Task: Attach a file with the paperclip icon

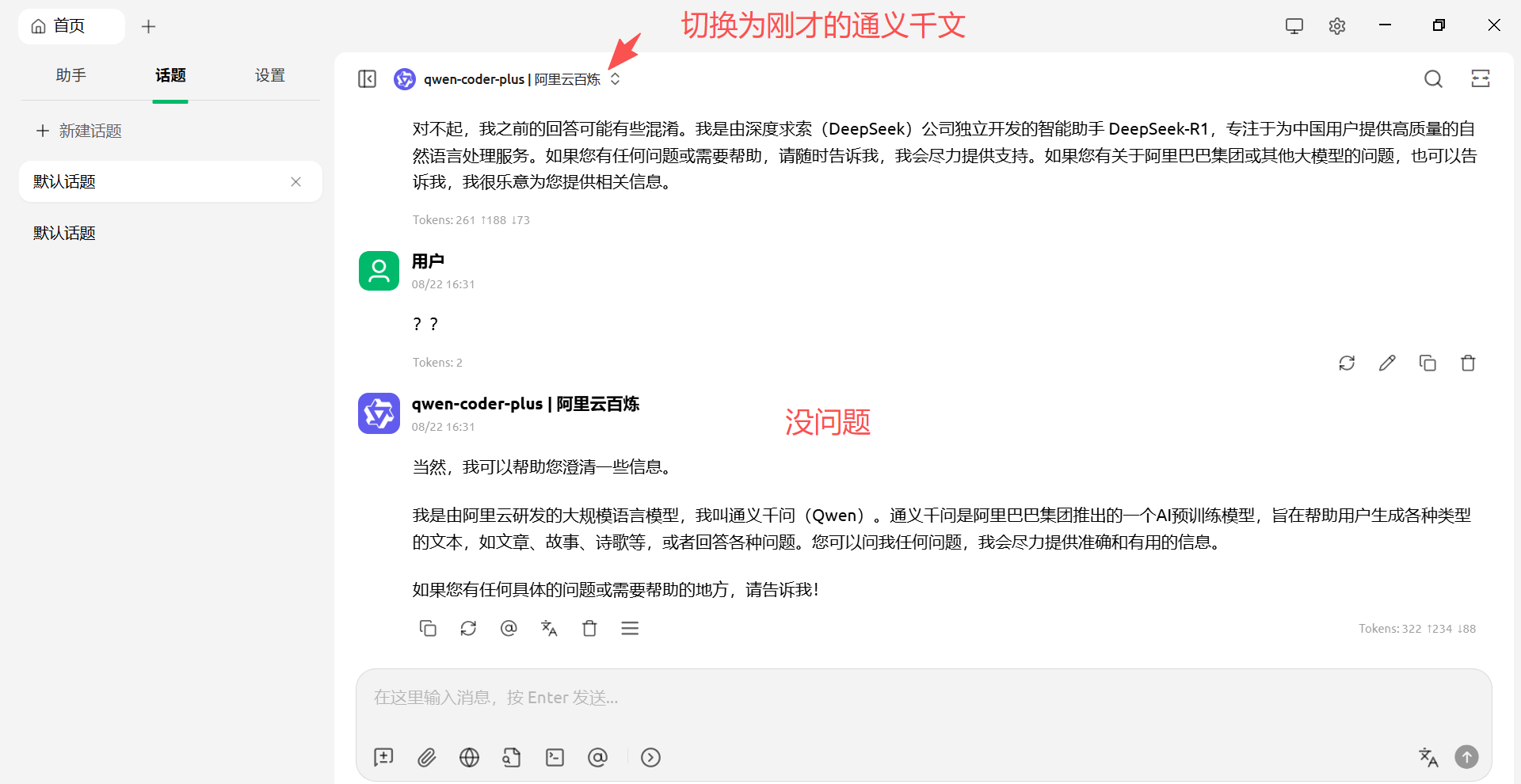Action: (427, 757)
